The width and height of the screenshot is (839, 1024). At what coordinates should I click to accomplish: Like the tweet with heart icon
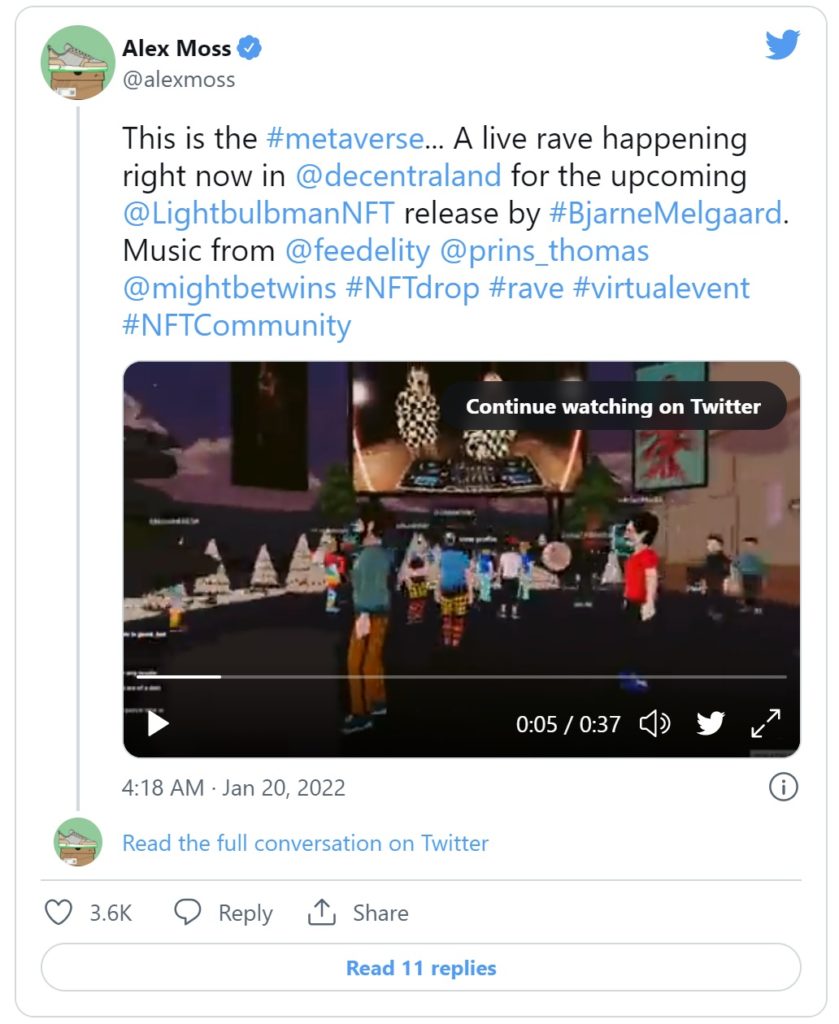(60, 912)
